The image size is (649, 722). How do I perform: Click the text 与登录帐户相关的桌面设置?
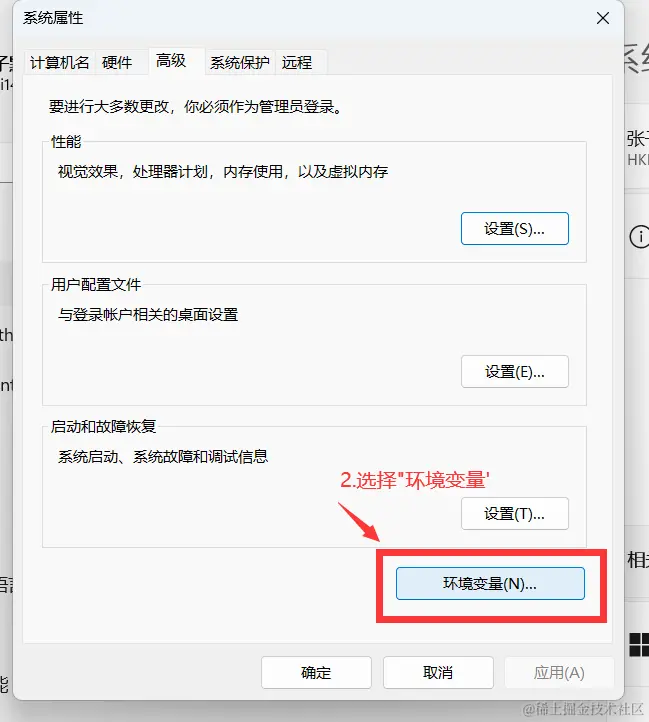148,315
